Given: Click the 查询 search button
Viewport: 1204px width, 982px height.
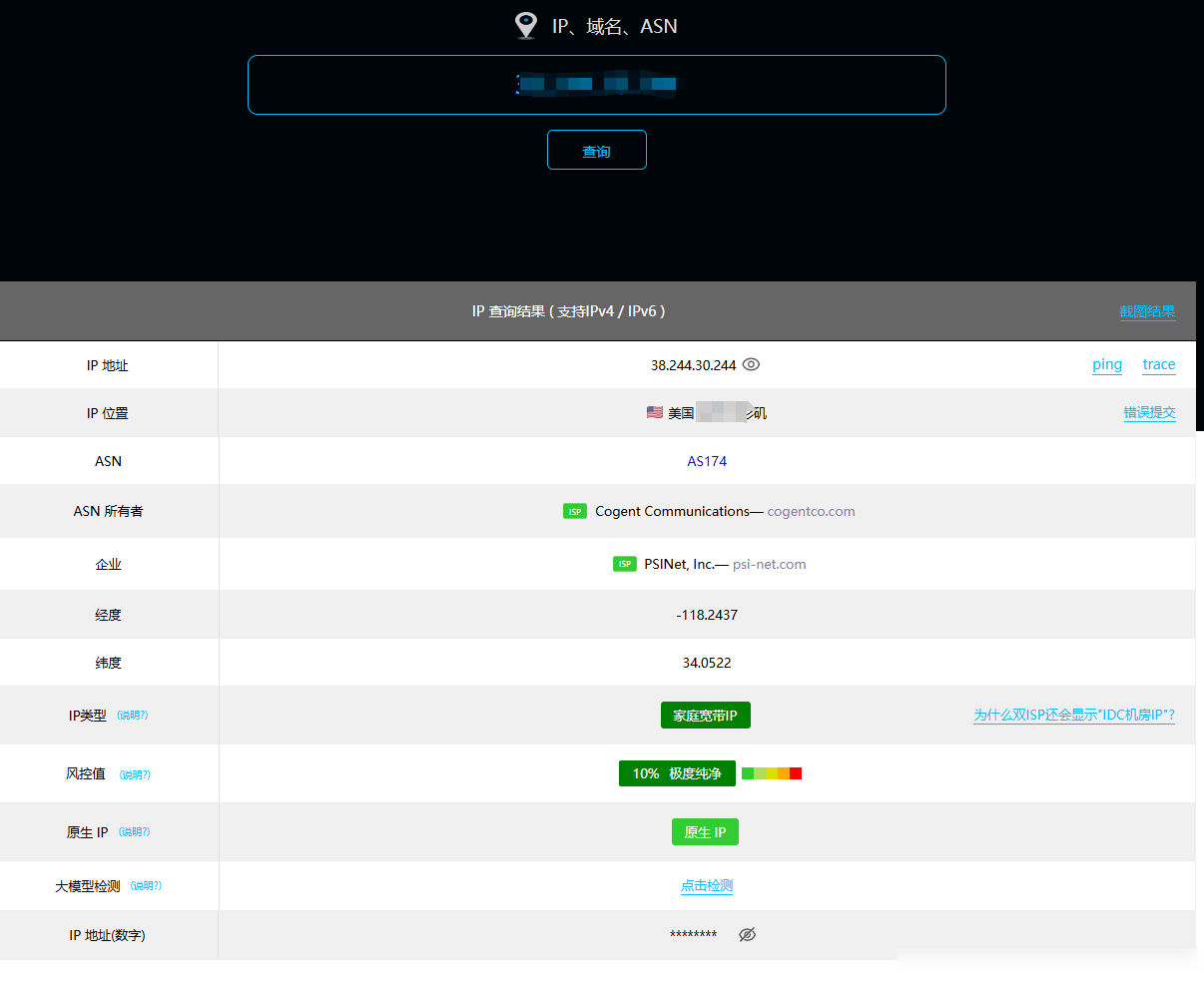Looking at the screenshot, I should click(597, 150).
